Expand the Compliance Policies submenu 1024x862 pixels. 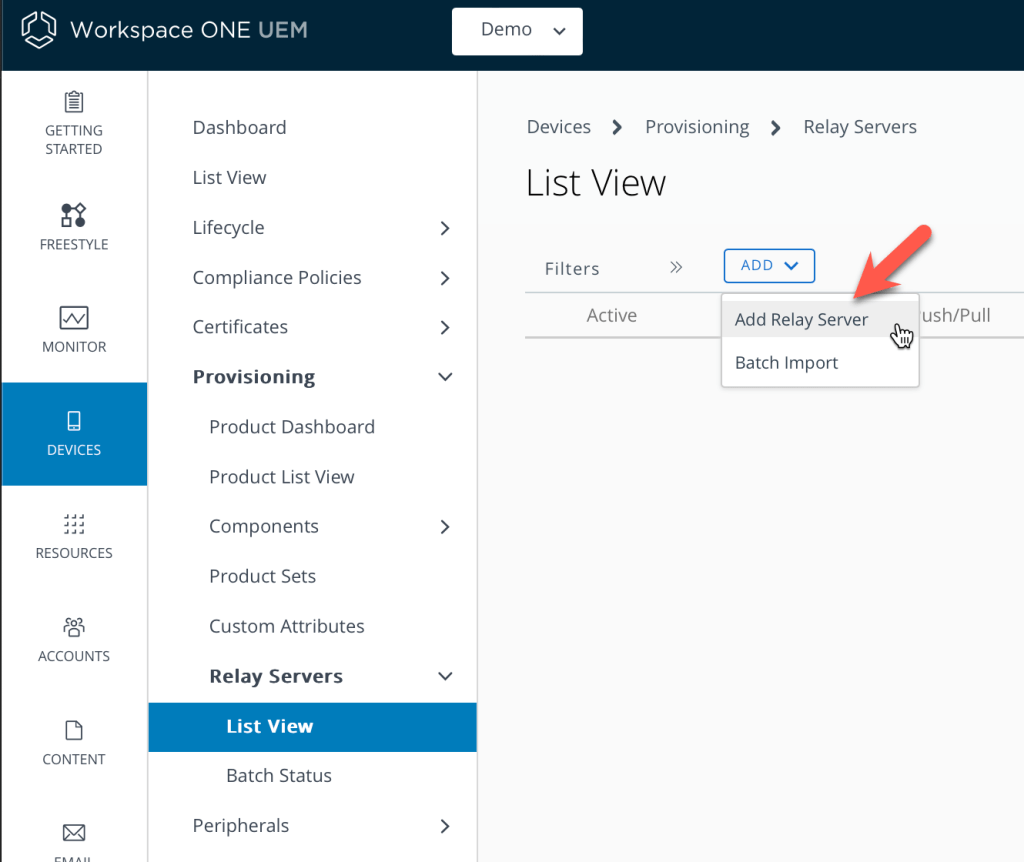[445, 278]
